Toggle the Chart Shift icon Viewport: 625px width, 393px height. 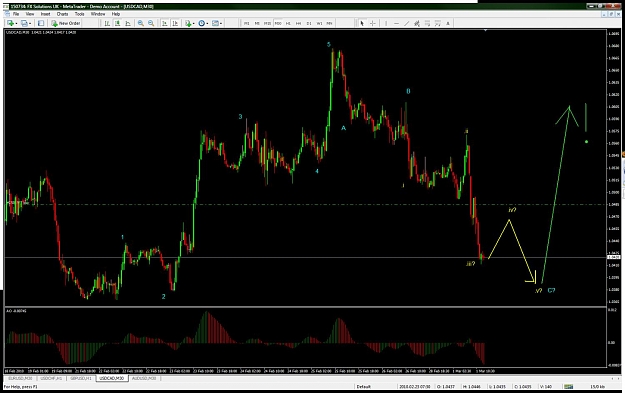(x=175, y=24)
